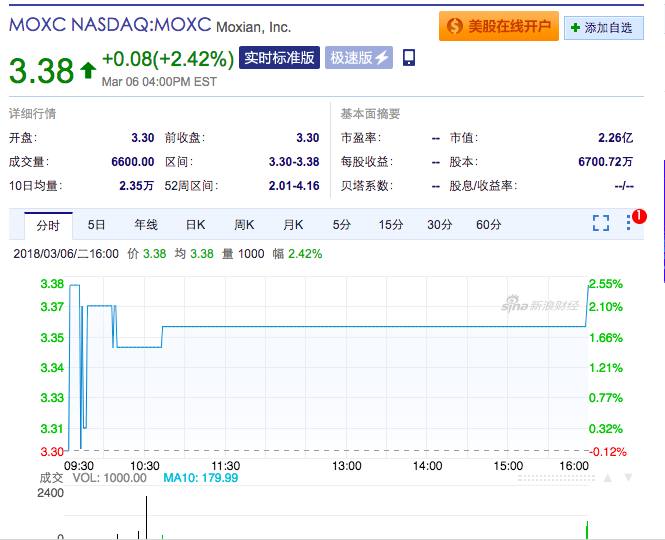Viewport: 665px width, 540px height.
Task: Click the 52周区间 value 2.01-4.16
Action: [294, 186]
